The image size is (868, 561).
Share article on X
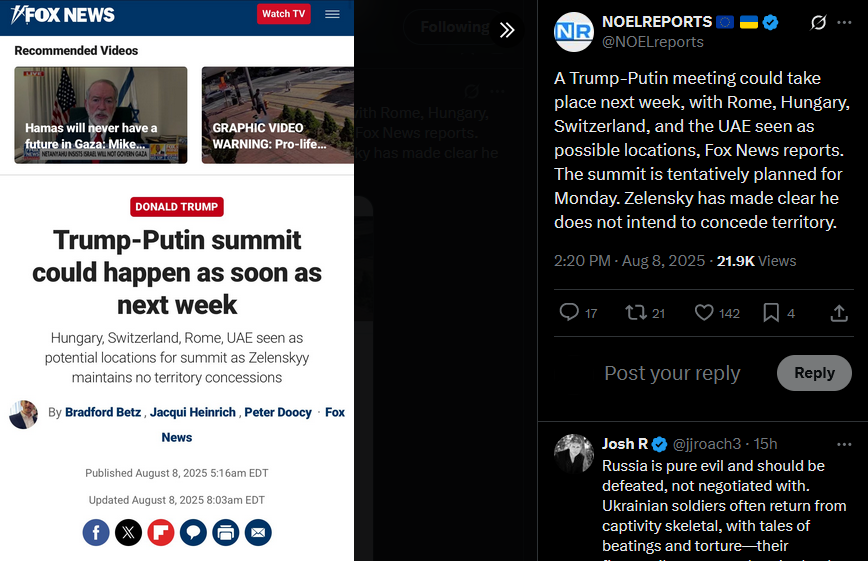128,533
